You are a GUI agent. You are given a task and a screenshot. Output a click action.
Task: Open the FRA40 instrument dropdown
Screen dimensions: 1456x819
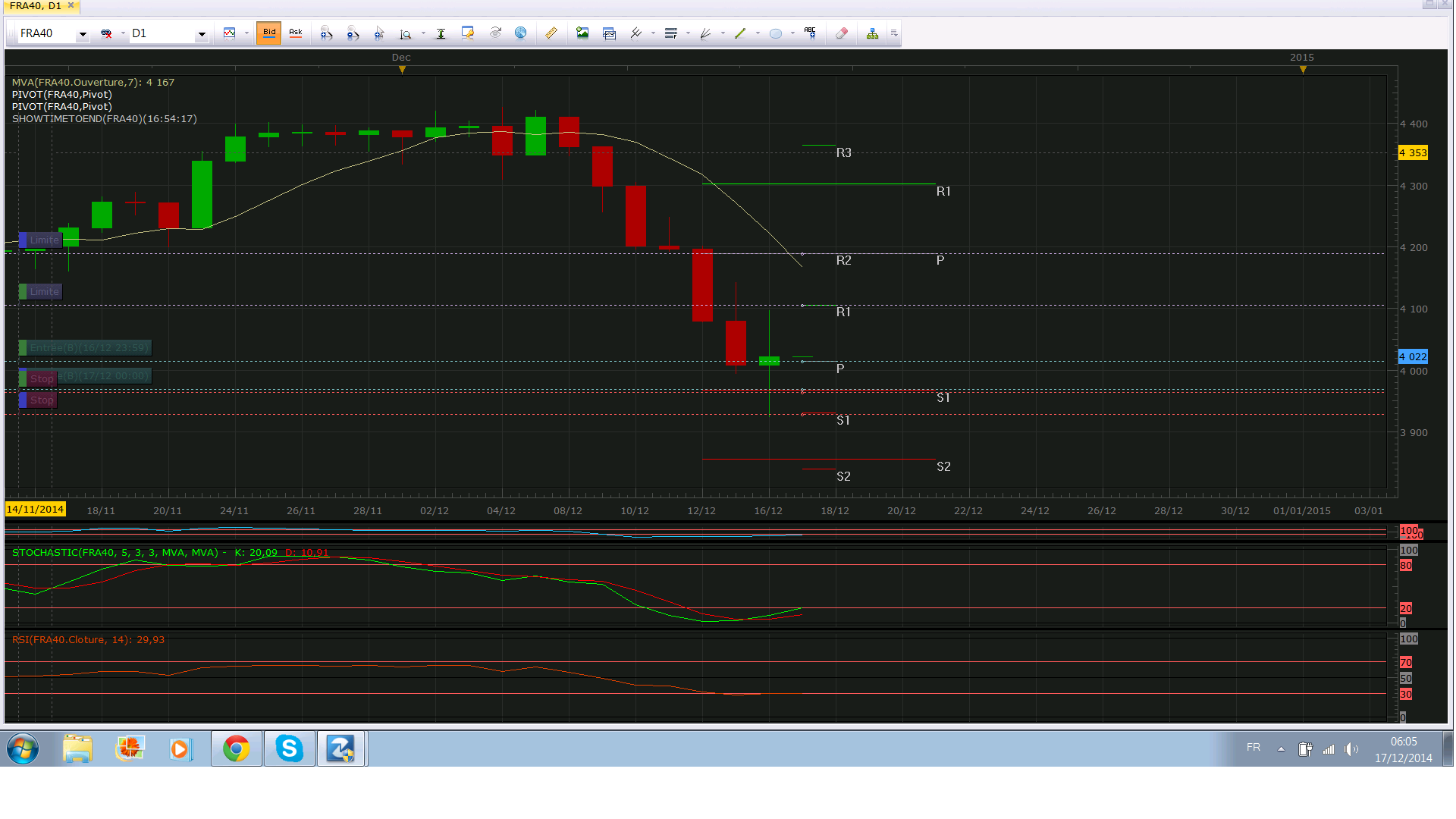pyautogui.click(x=82, y=34)
